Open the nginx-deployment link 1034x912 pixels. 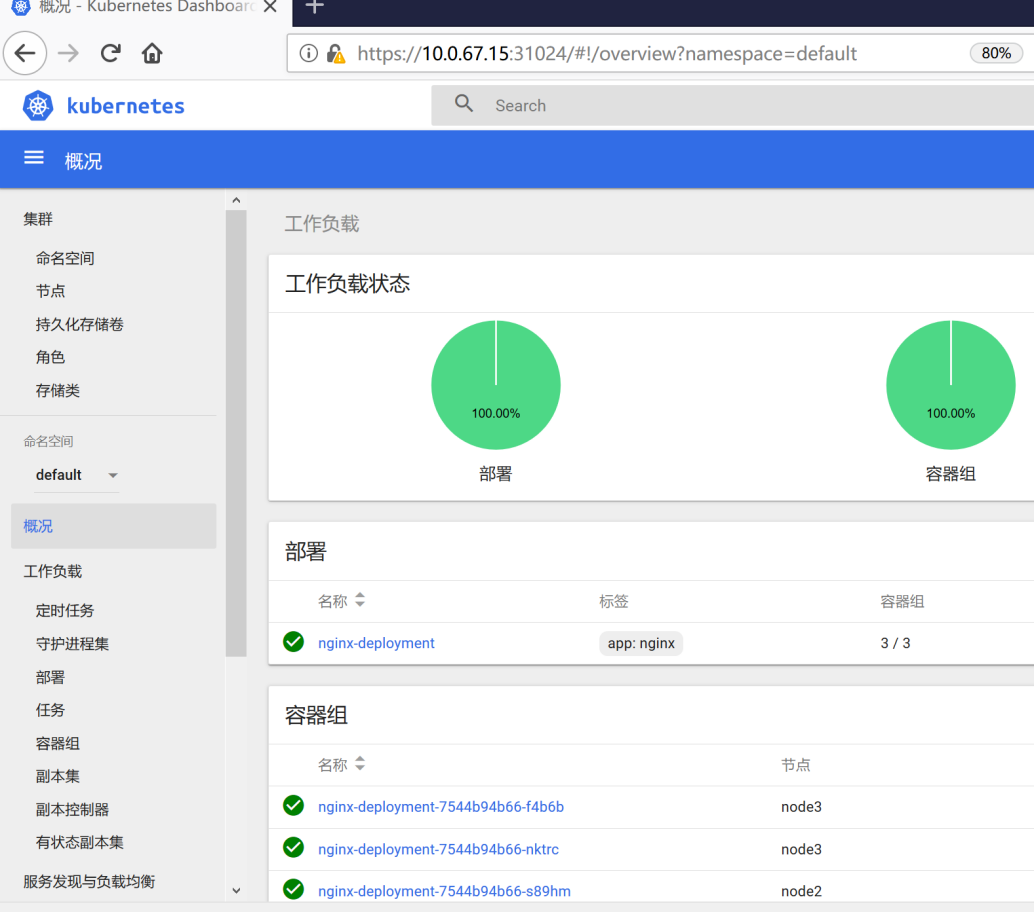point(376,643)
